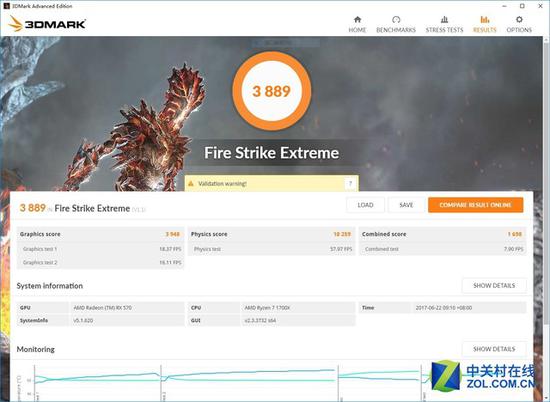
Task: Click Compare Result Online button
Action: click(x=475, y=205)
